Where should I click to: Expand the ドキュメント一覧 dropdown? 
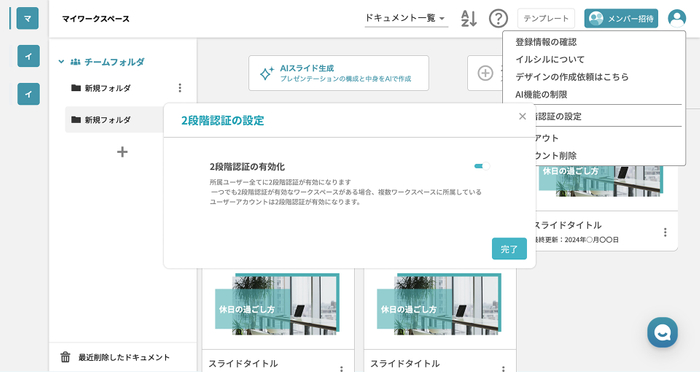[x=406, y=18]
